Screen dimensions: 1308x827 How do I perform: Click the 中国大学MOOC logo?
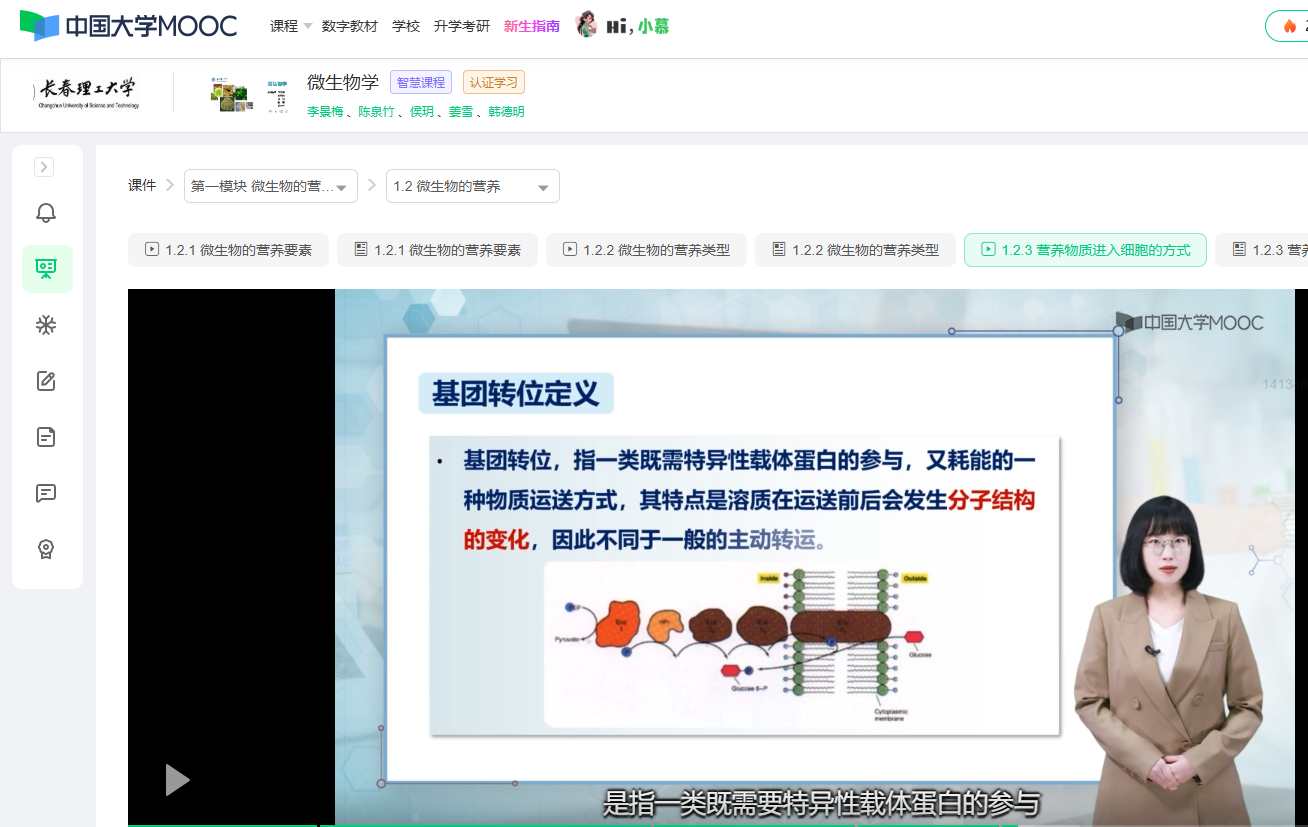(129, 26)
